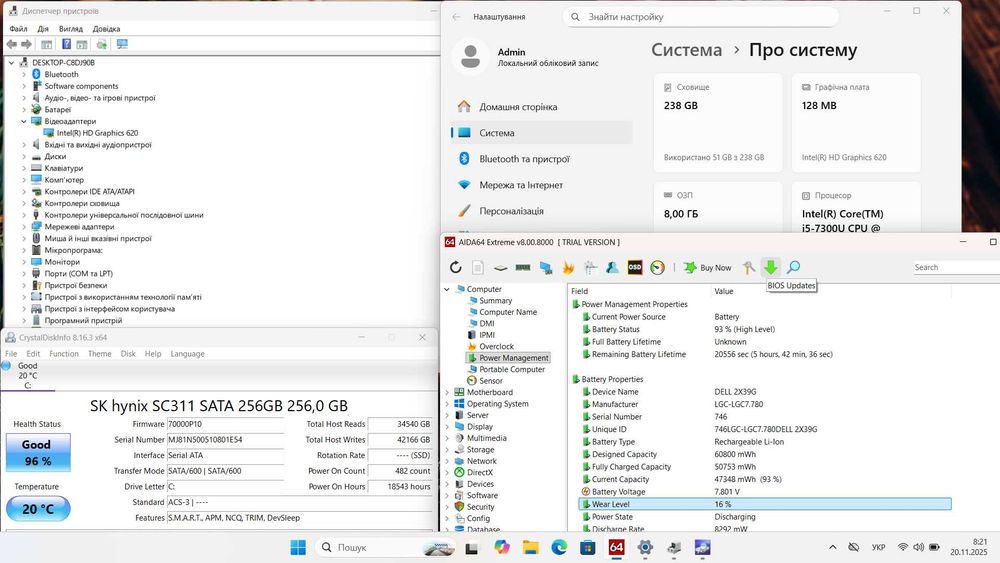Image resolution: width=1000 pixels, height=563 pixels.
Task: Expand Motherboard node in AIDA64 tree
Action: 447,393
